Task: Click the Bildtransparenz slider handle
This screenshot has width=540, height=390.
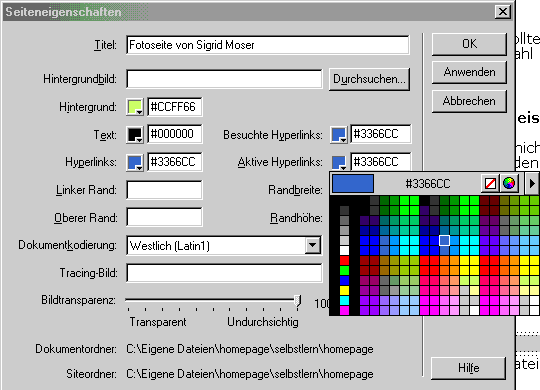Action: click(x=298, y=301)
